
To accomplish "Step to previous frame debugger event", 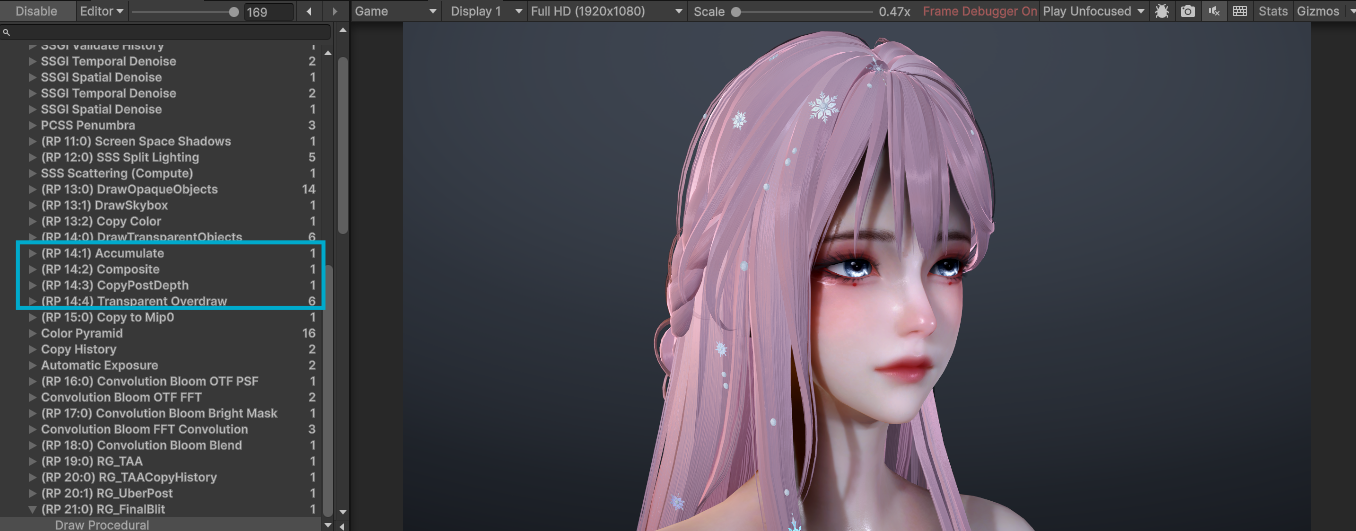I will click(x=309, y=12).
